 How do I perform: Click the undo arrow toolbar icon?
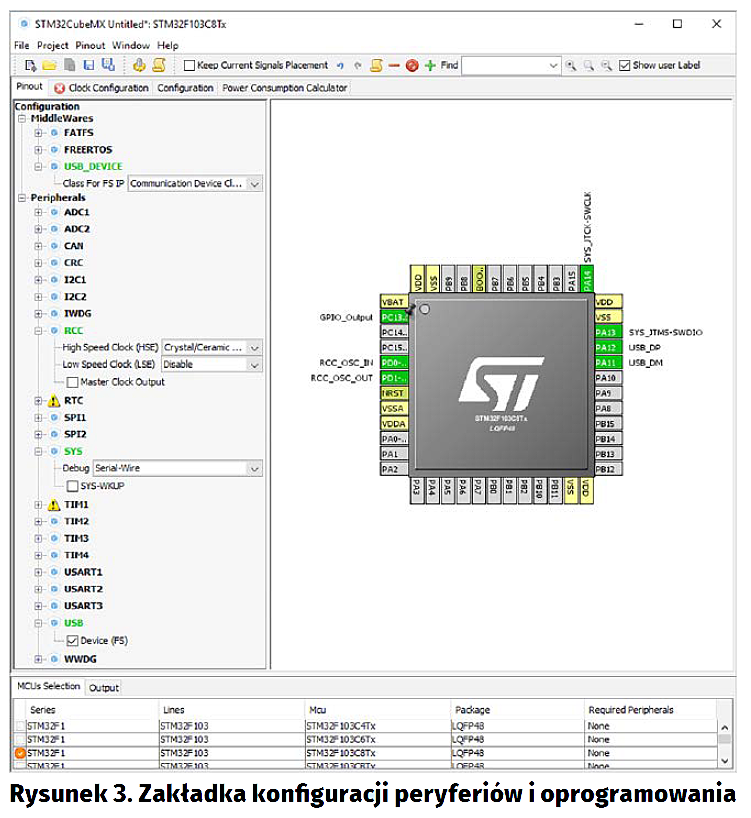click(340, 65)
